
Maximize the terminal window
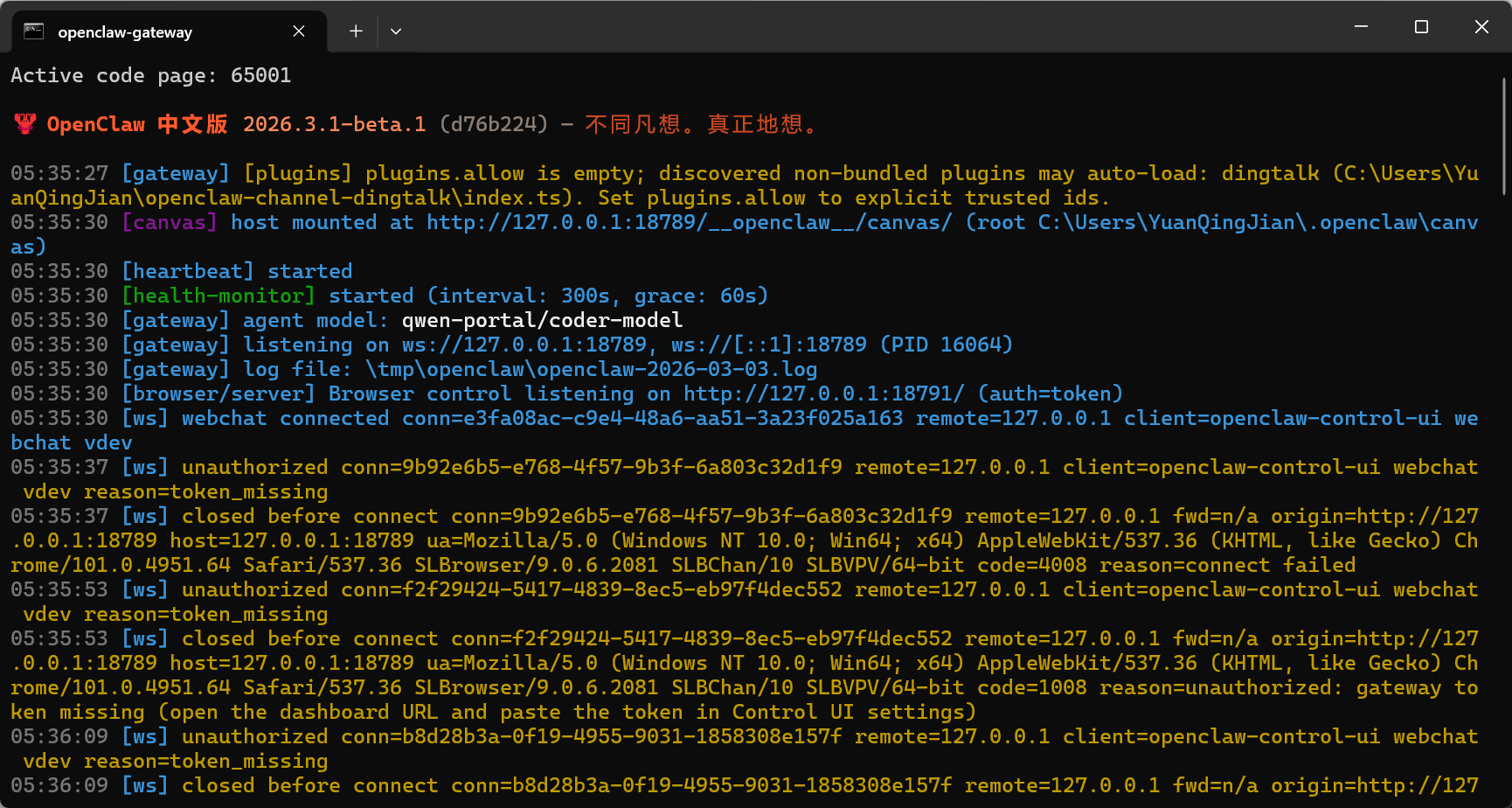1421,26
